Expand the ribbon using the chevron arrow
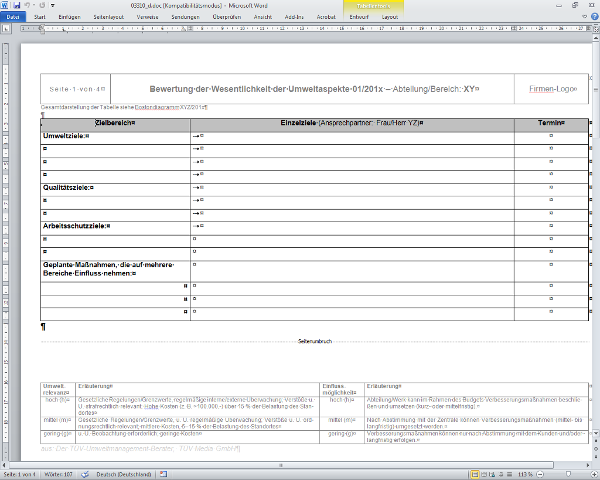 583,17
